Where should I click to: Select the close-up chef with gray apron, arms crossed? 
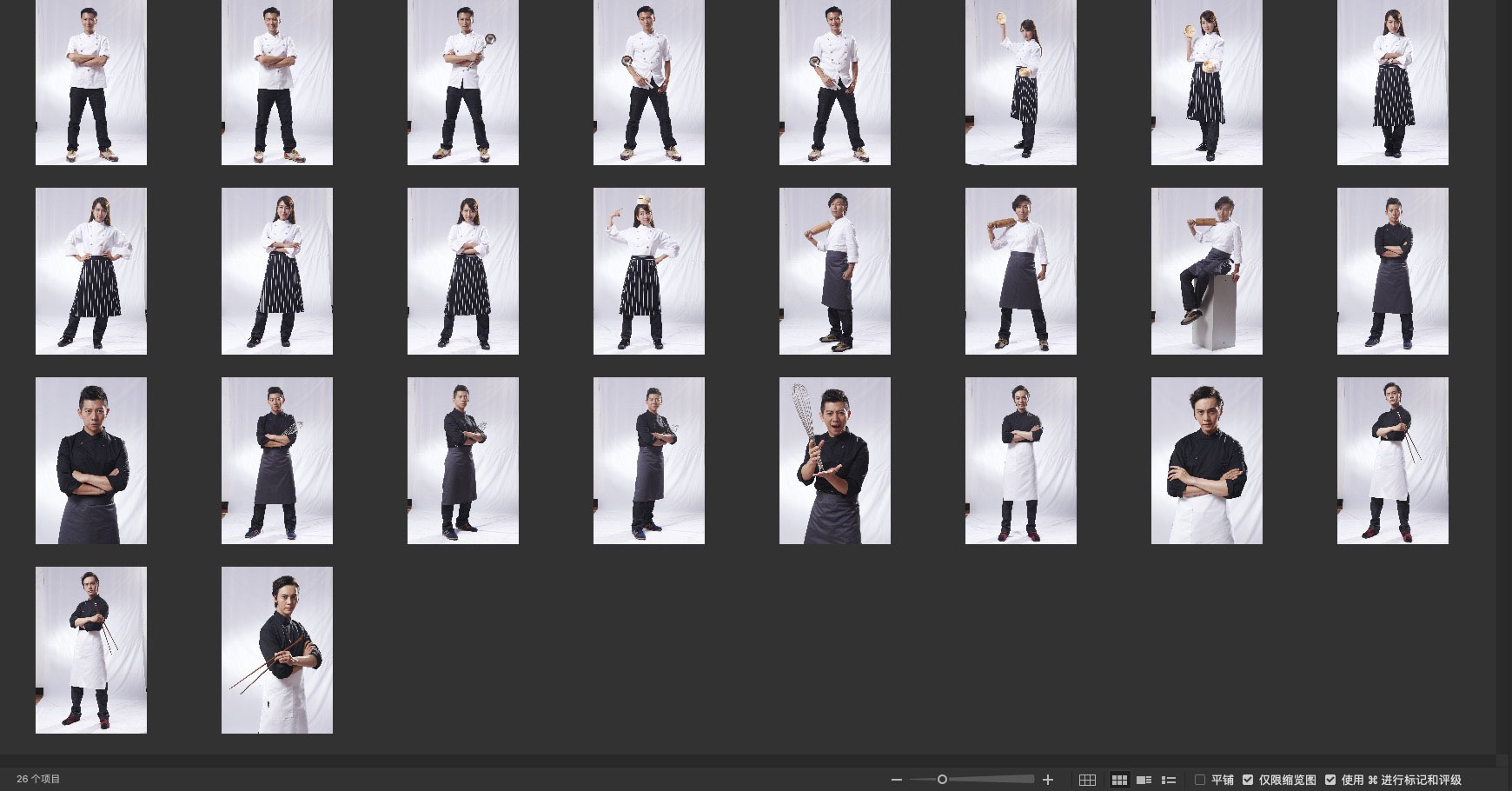(x=91, y=461)
